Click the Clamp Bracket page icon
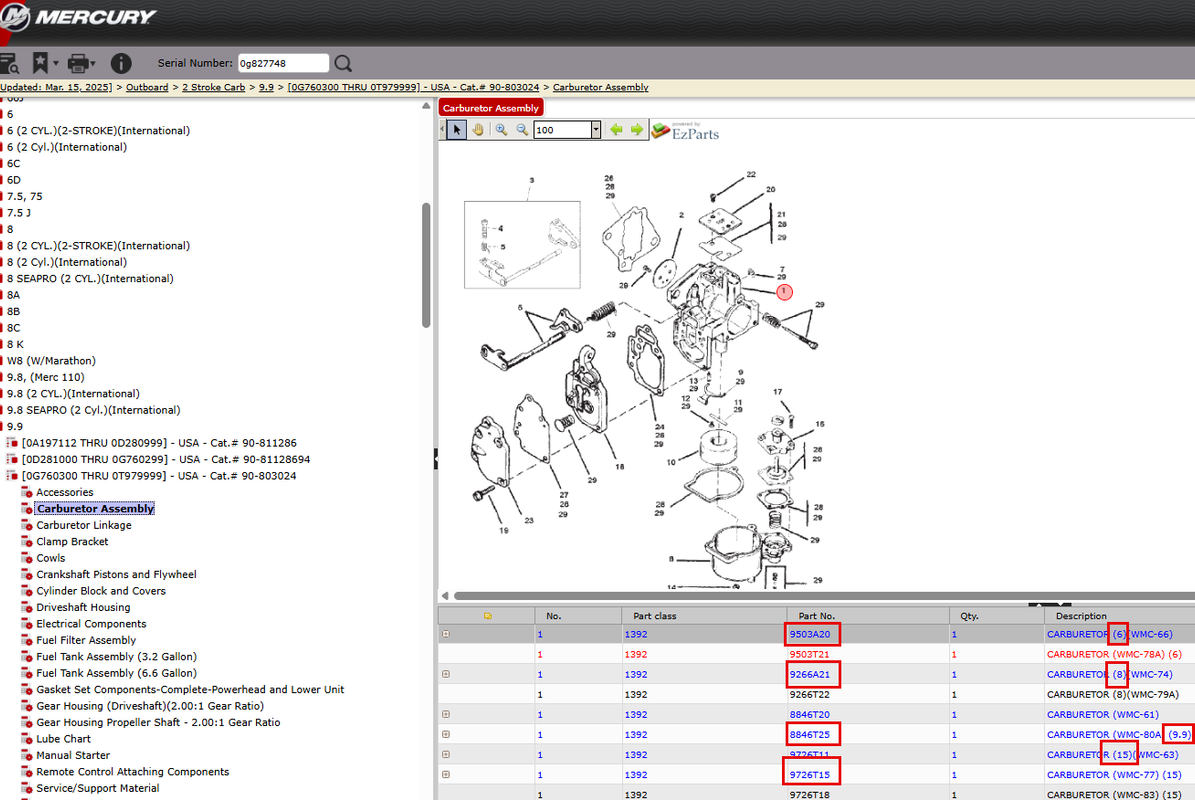Viewport: 1195px width, 800px height. point(27,542)
